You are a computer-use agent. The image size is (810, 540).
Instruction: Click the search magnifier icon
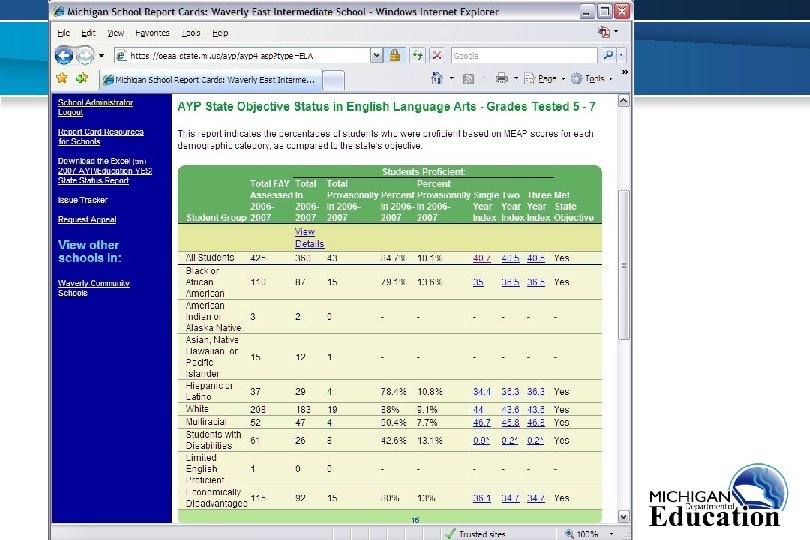click(609, 55)
